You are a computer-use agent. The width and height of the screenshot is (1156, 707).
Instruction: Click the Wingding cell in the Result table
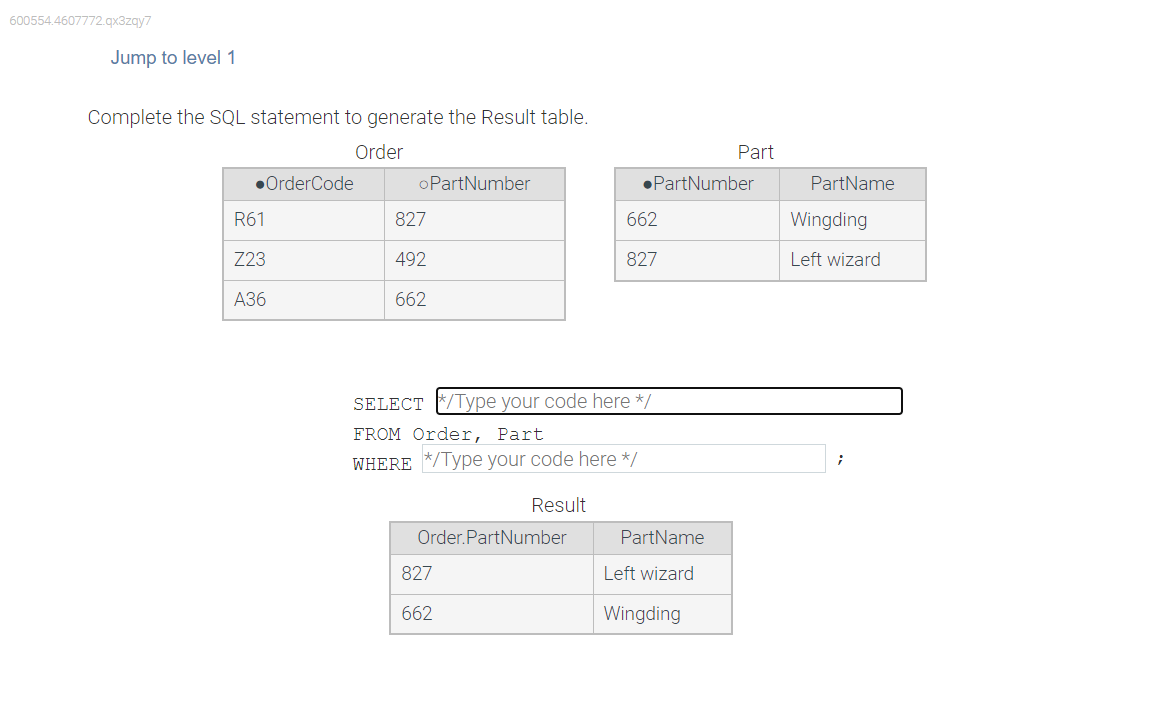[641, 613]
